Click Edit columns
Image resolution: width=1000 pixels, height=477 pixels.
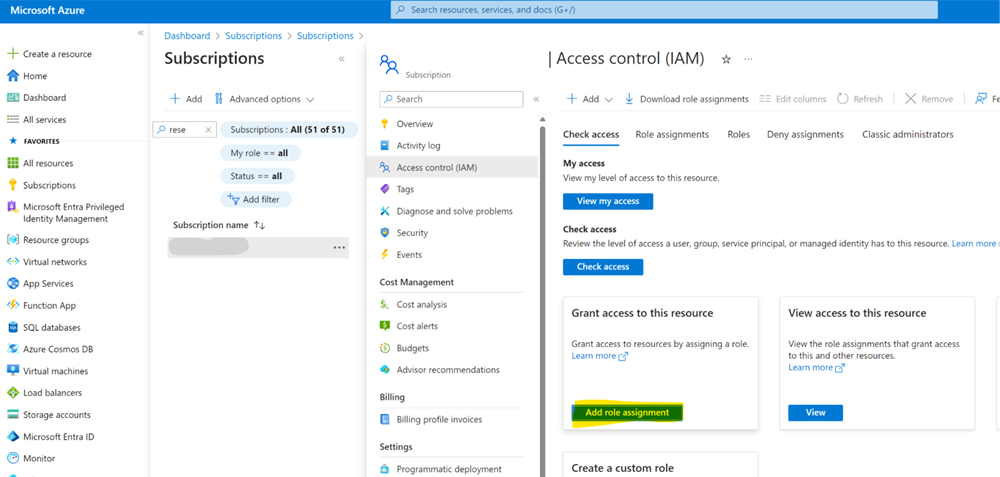(793, 99)
